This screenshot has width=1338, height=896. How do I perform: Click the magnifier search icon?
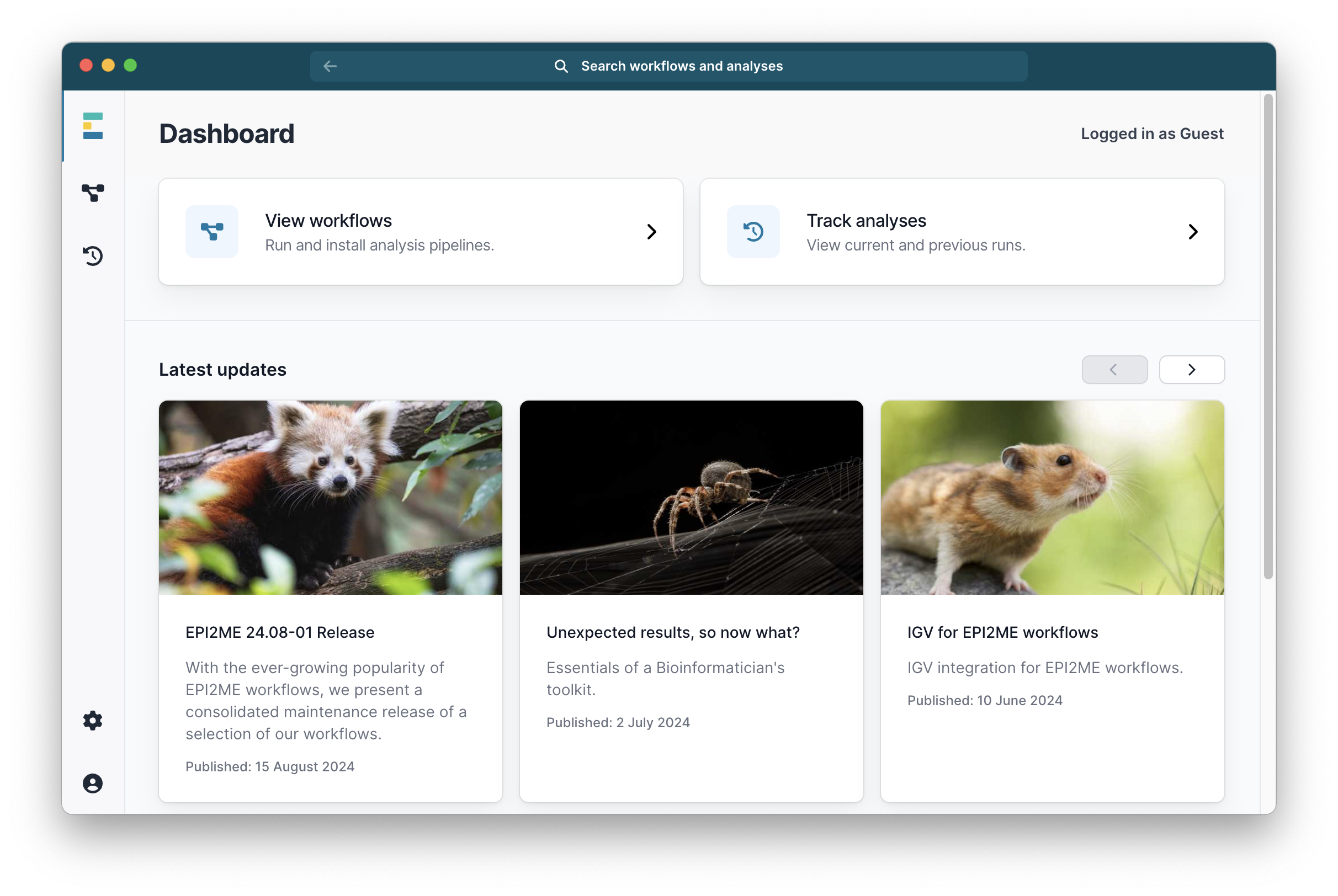(561, 66)
